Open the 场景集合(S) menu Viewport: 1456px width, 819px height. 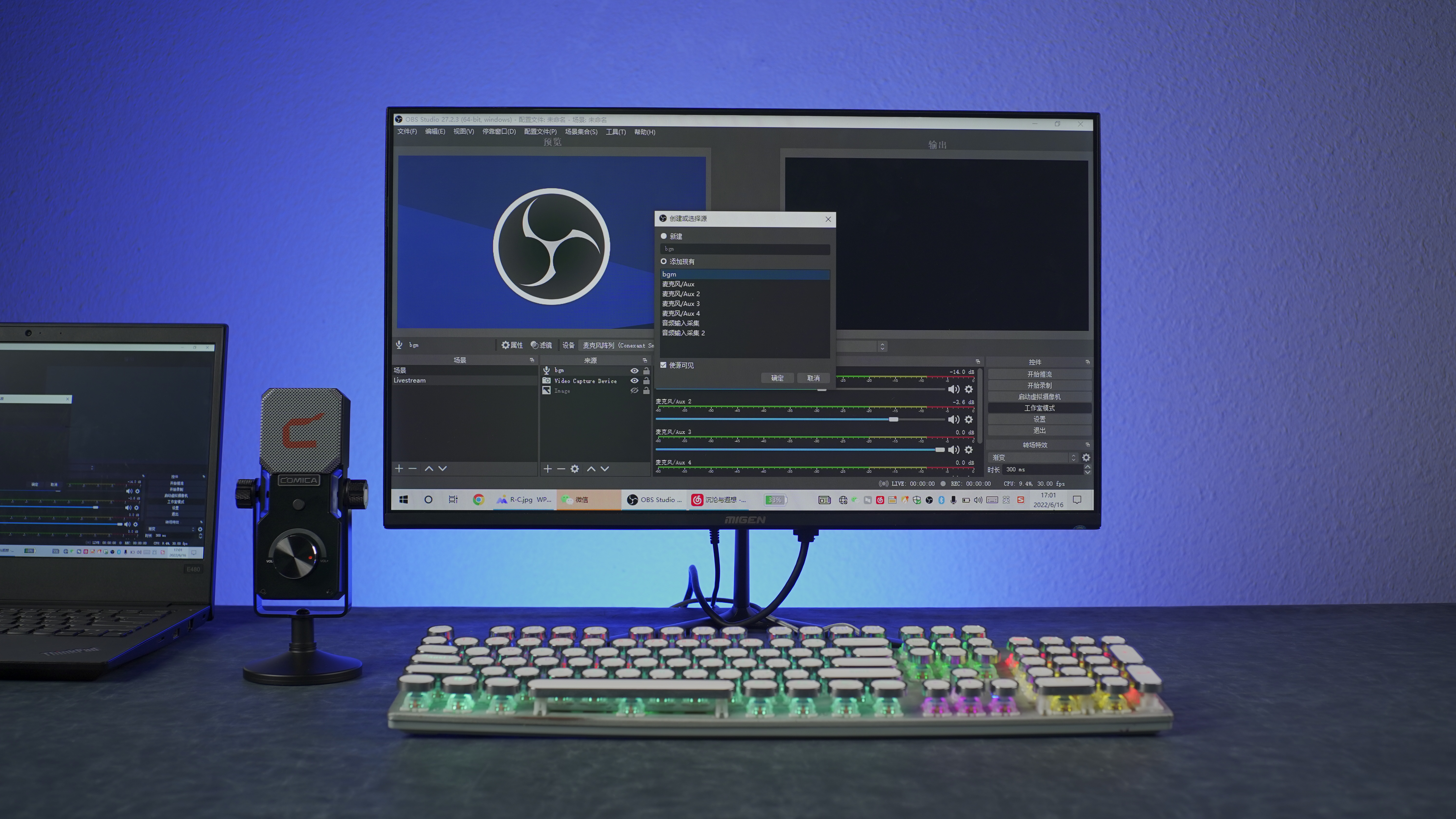[580, 132]
